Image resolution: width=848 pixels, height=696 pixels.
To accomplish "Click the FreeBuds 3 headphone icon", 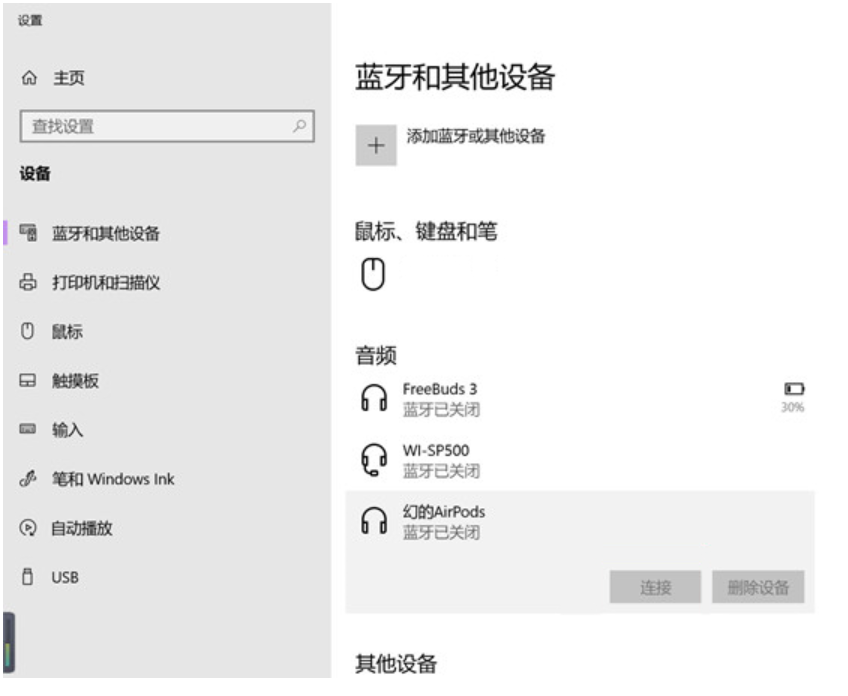I will point(373,398).
